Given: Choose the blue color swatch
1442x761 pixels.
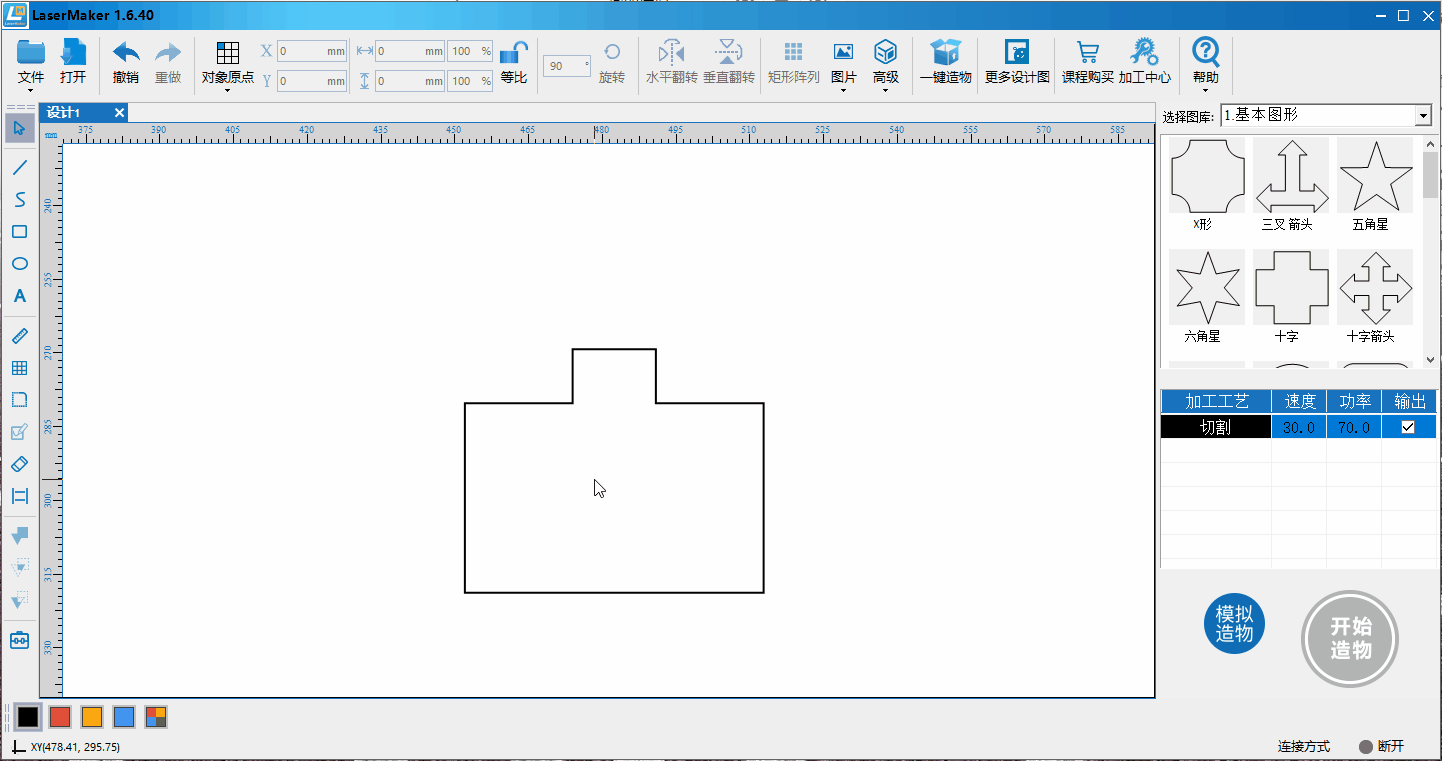Looking at the screenshot, I should (124, 717).
